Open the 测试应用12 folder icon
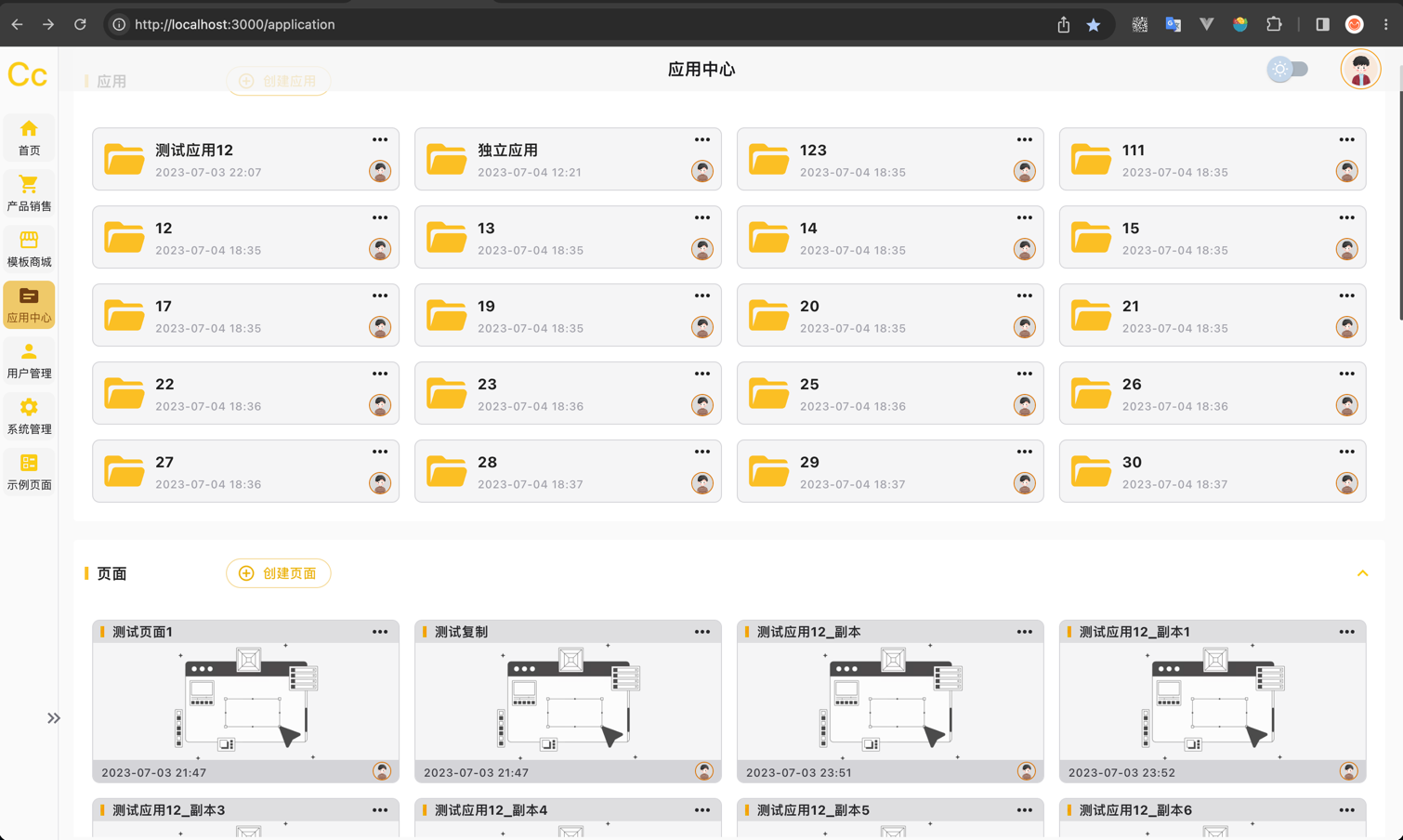This screenshot has width=1403, height=840. pyautogui.click(x=124, y=159)
